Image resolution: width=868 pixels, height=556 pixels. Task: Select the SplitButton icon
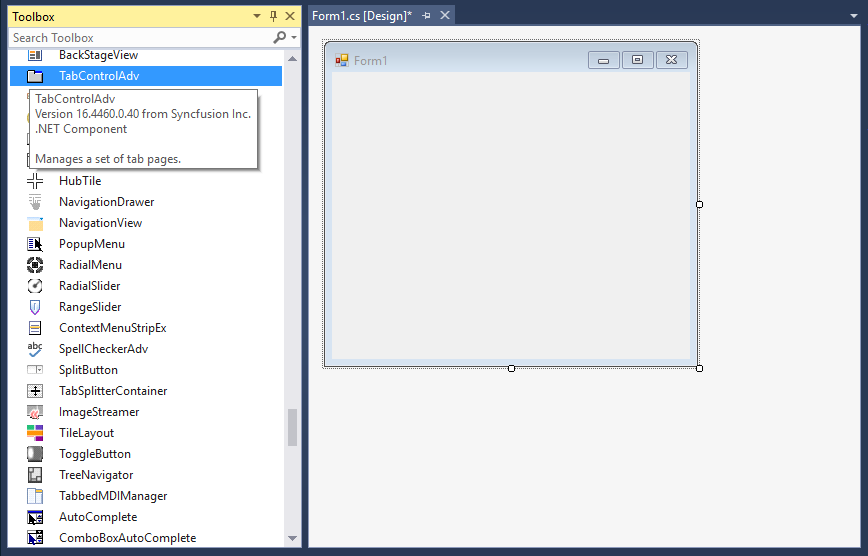pos(35,370)
